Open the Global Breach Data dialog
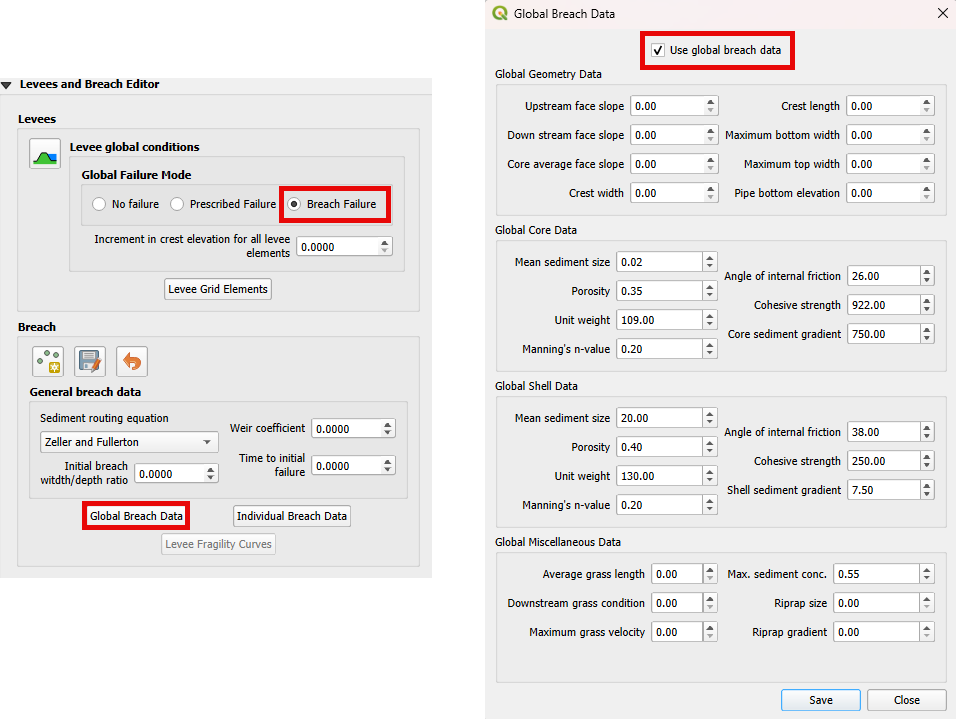 tap(136, 516)
